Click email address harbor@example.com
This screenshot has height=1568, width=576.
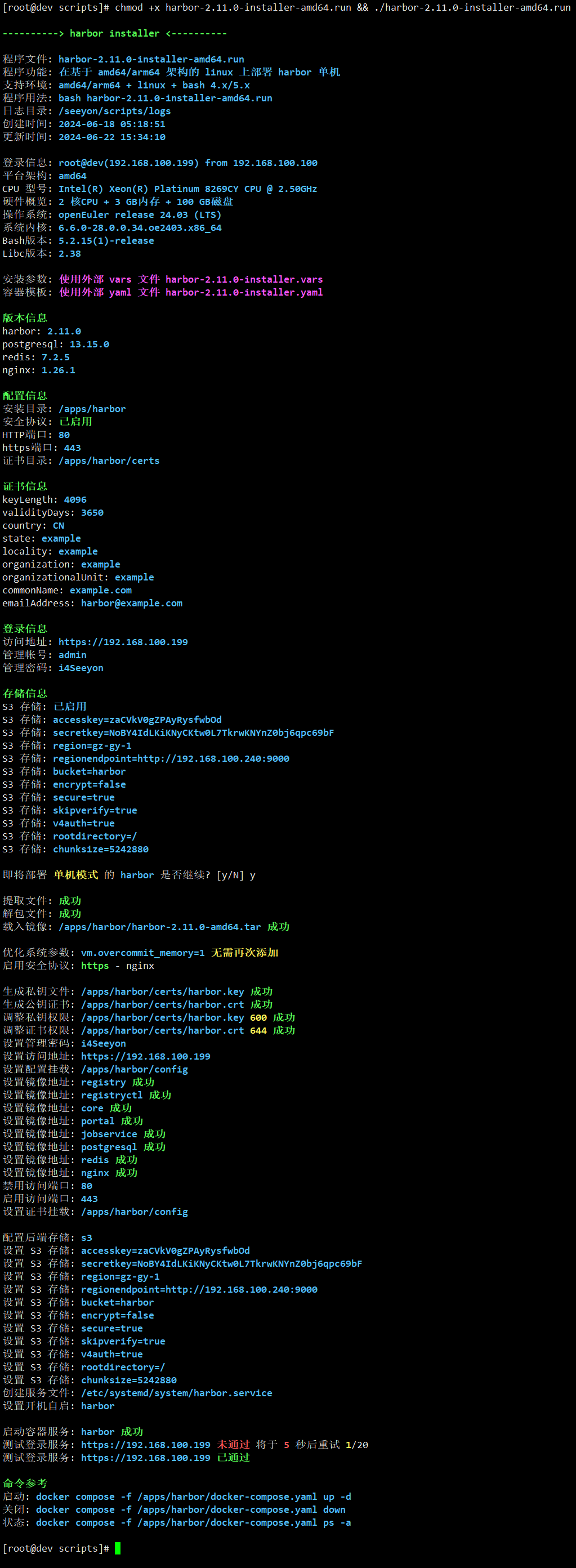point(132,603)
